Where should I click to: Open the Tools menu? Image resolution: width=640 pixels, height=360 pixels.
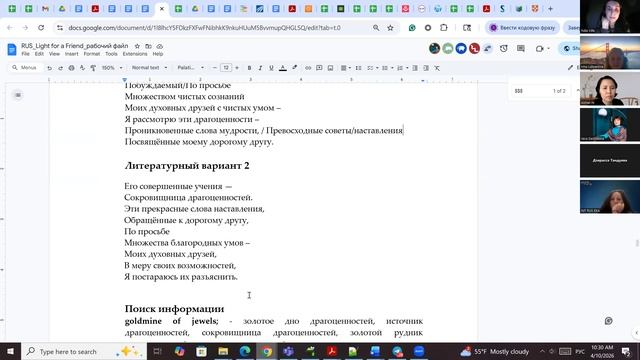(111, 54)
